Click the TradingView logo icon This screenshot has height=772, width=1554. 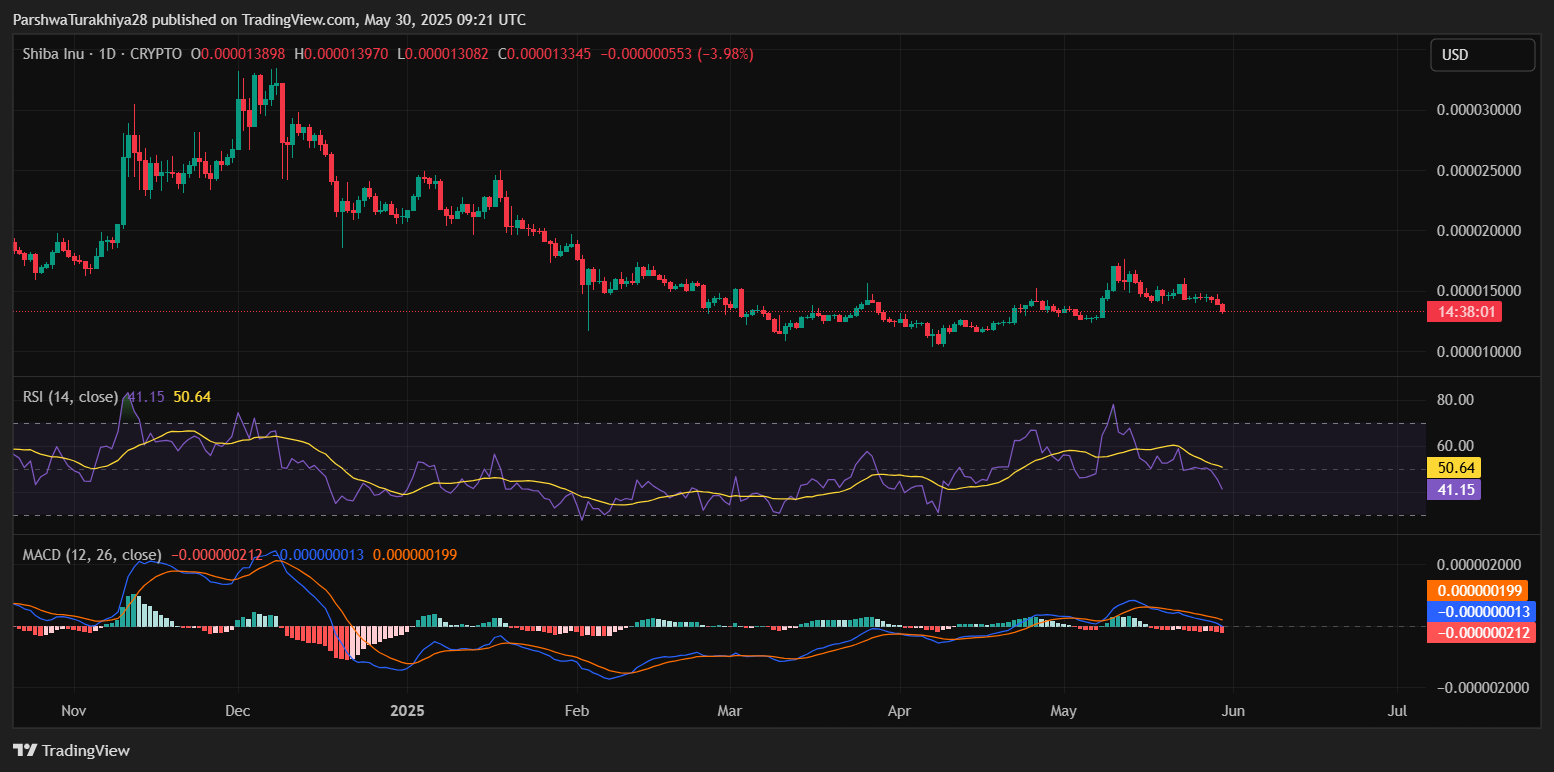pyautogui.click(x=25, y=750)
